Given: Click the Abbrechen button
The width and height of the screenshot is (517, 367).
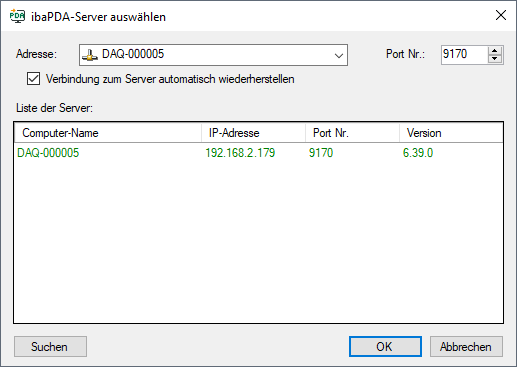Looking at the screenshot, I should click(x=466, y=347).
